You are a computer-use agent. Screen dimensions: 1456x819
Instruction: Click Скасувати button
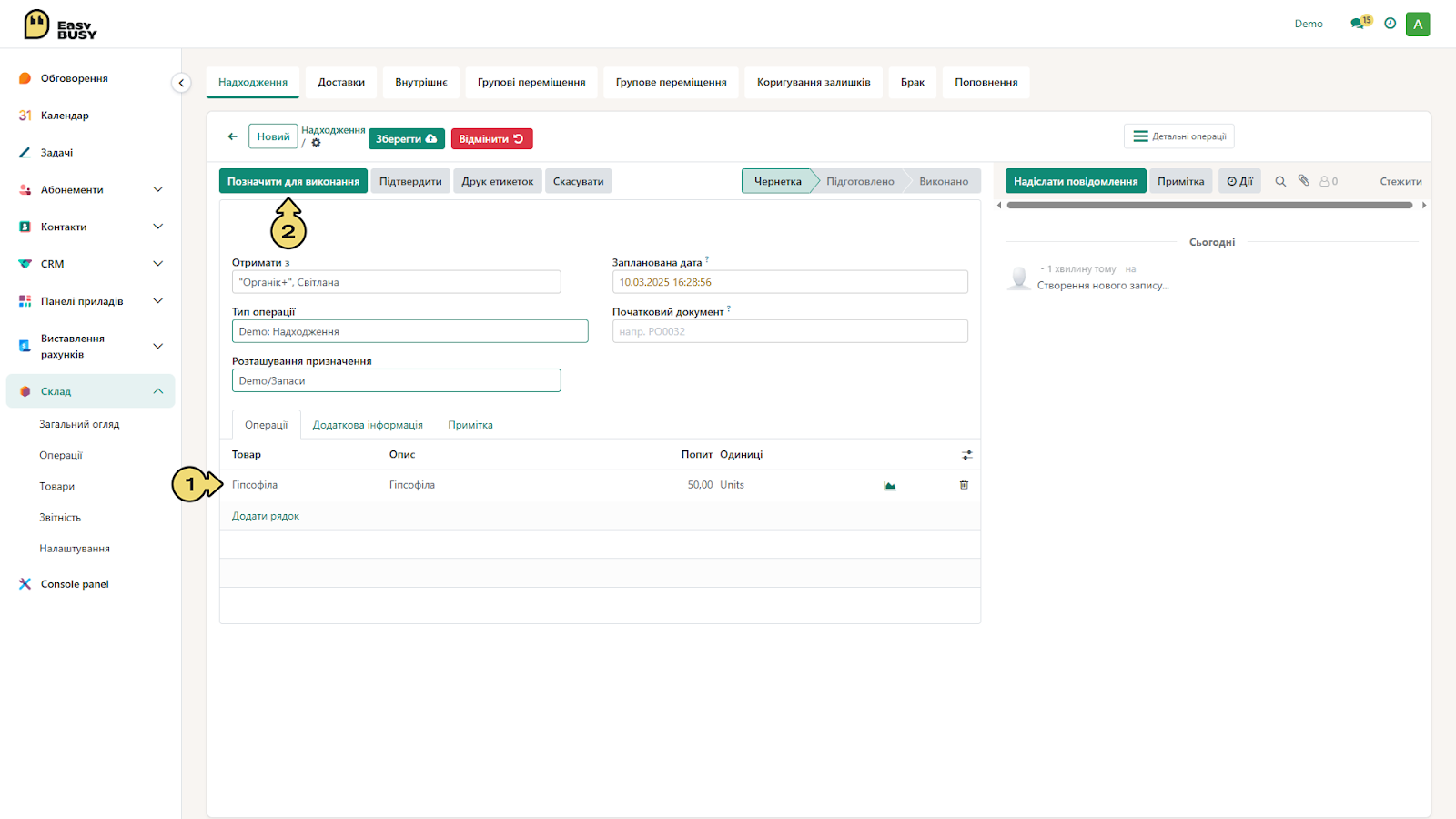pos(579,181)
